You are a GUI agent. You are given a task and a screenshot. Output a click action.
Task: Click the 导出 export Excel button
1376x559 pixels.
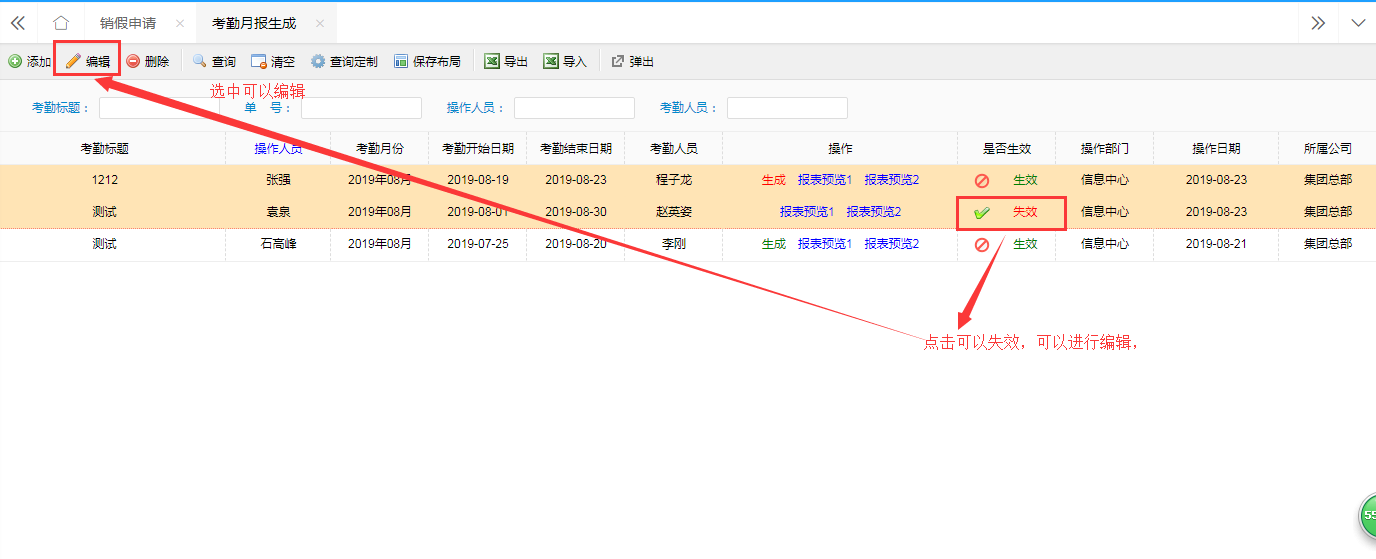pyautogui.click(x=506, y=61)
